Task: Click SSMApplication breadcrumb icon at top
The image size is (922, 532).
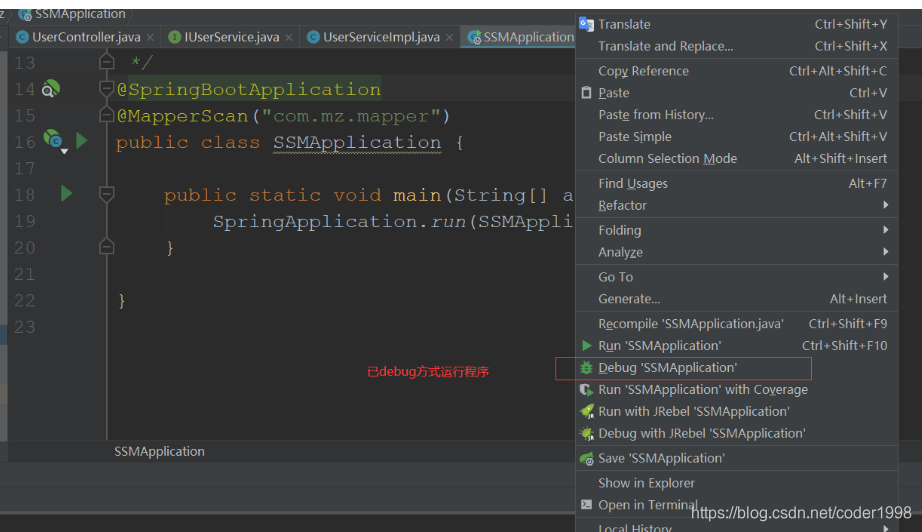Action: (25, 14)
